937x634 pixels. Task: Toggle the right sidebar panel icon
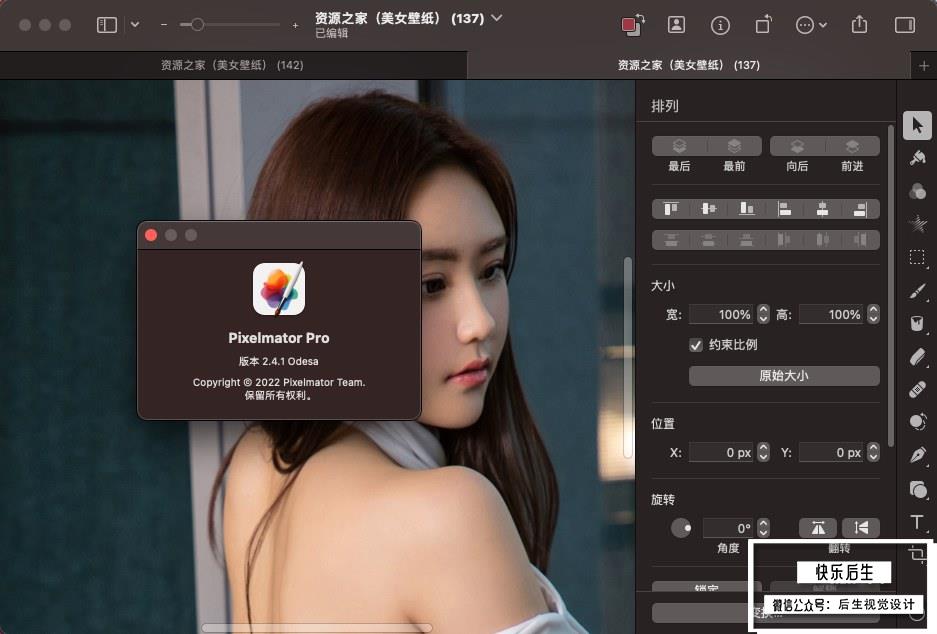[905, 24]
